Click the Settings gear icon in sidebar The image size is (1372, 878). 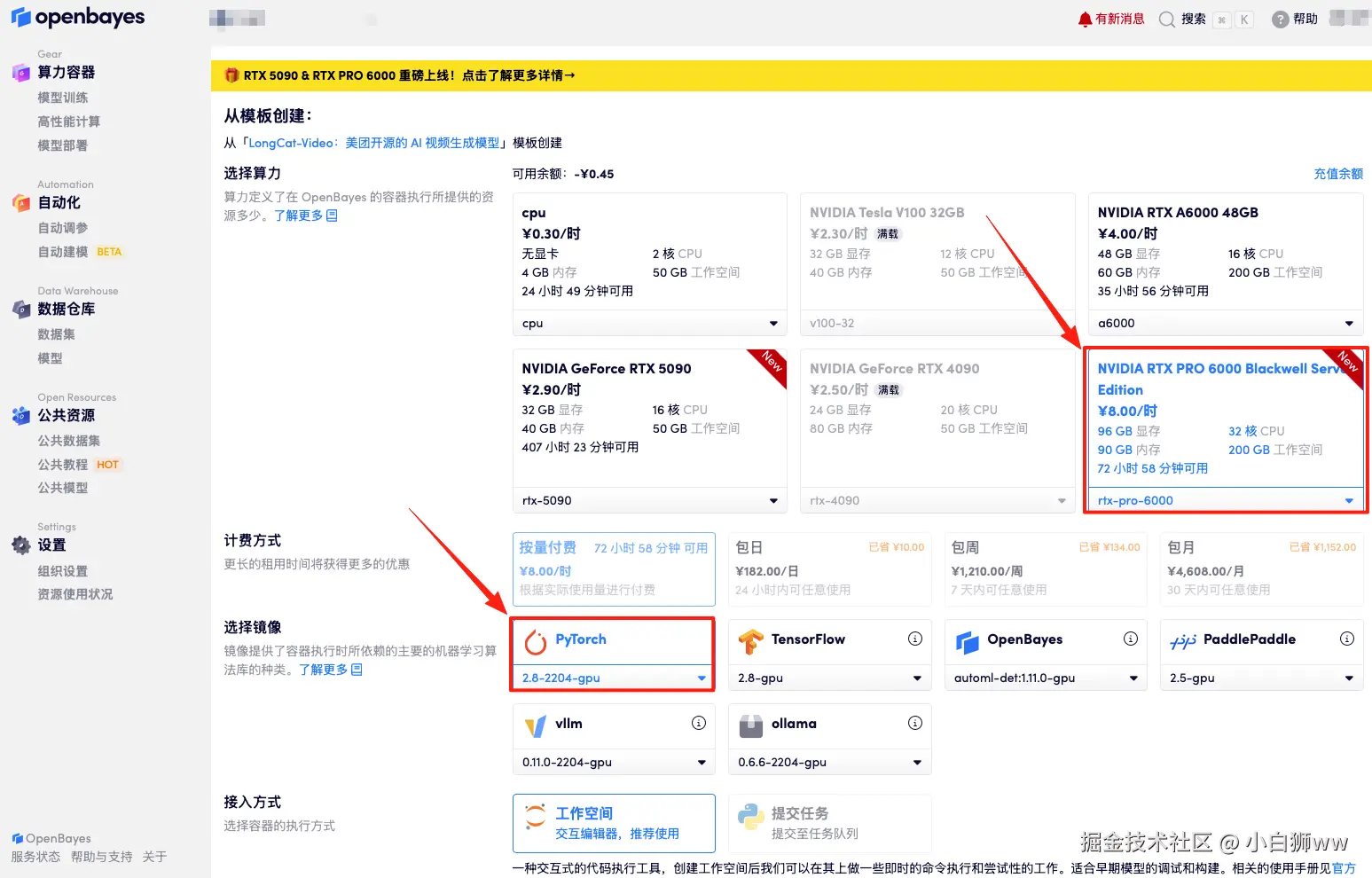(x=21, y=545)
